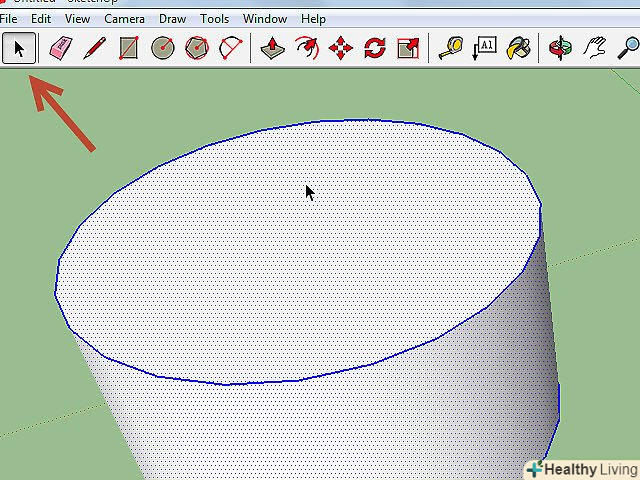
Task: Select the Circle drawing tool
Action: pos(163,47)
